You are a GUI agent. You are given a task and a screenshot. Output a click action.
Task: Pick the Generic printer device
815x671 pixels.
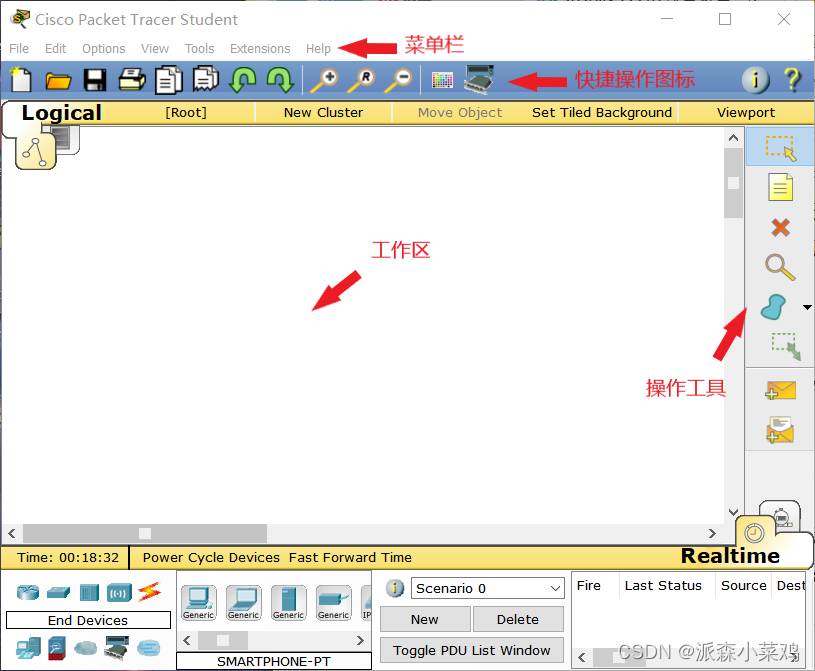[334, 602]
